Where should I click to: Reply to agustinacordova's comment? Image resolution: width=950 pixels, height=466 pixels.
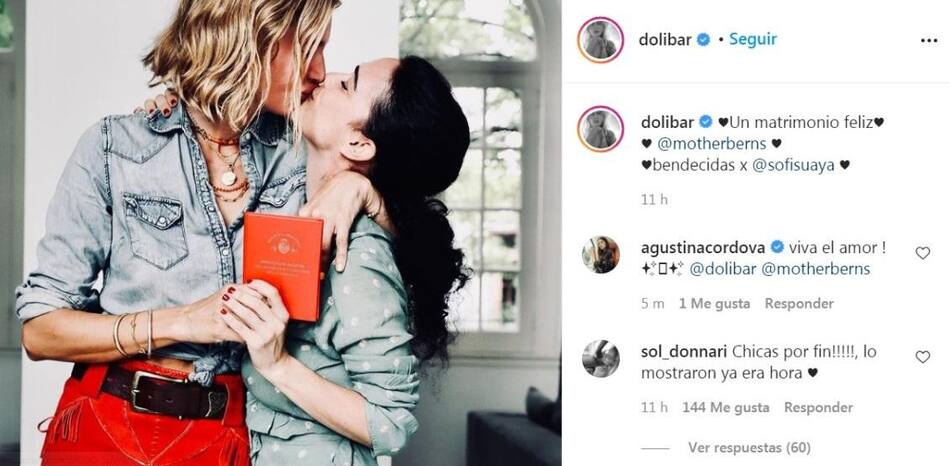click(799, 304)
